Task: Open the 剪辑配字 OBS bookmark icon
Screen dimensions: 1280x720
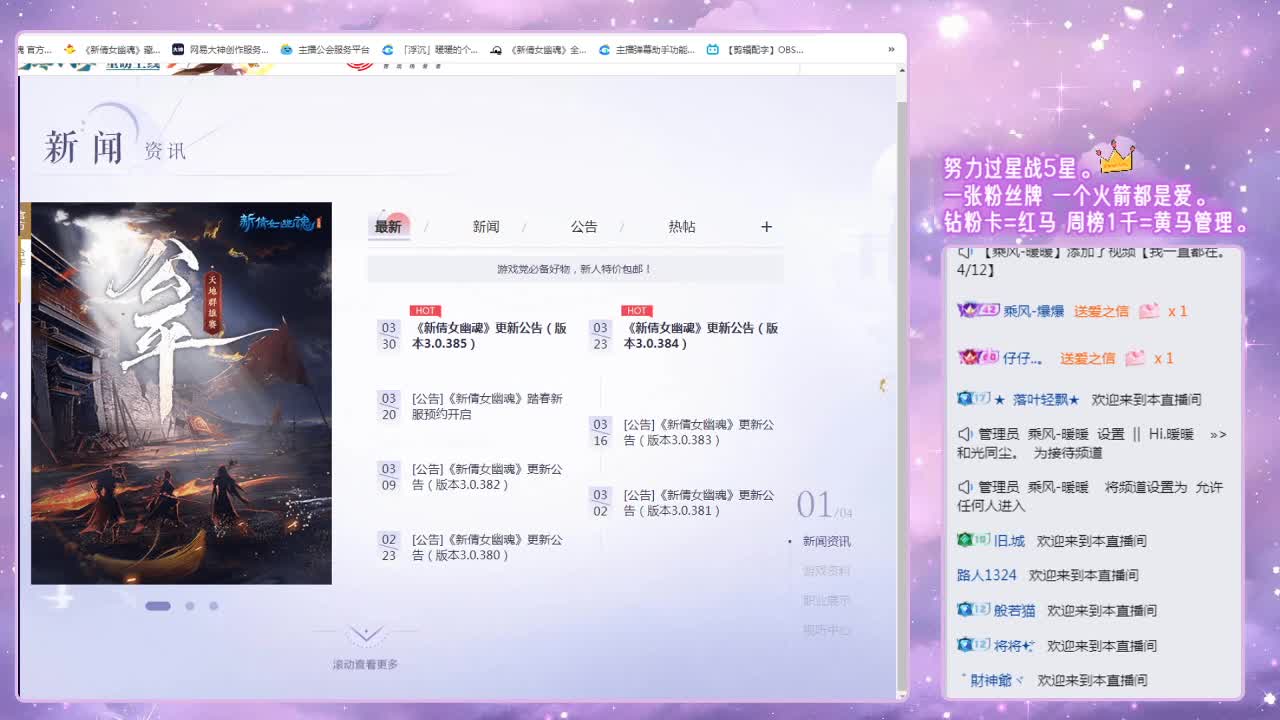Action: [x=712, y=49]
